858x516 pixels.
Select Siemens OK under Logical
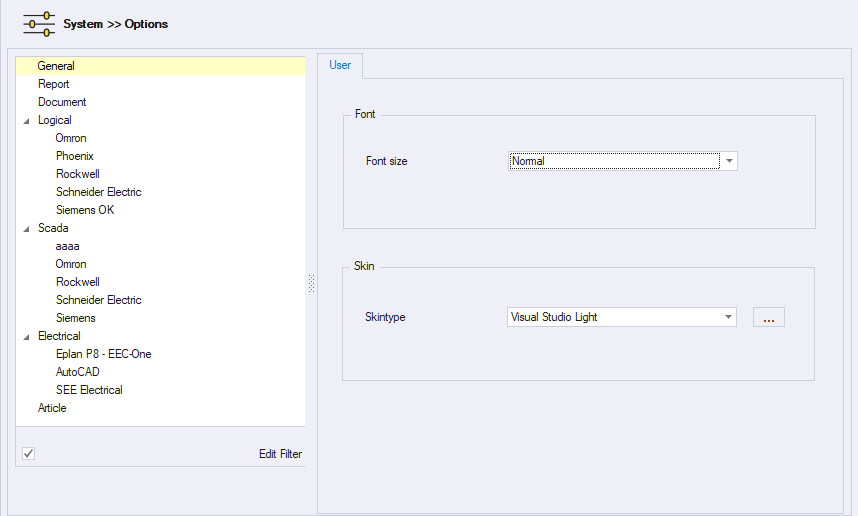click(x=85, y=210)
